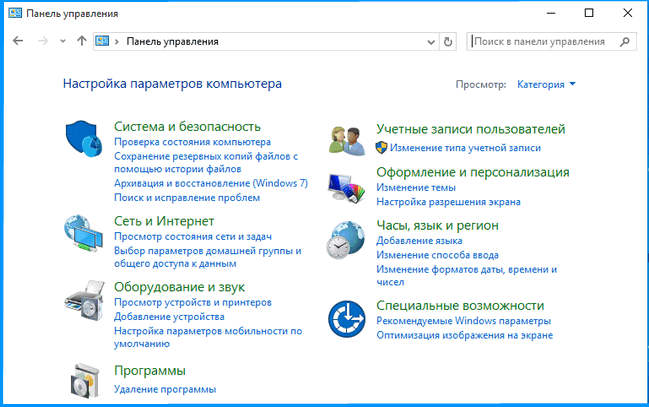Click the address bar breadcrumb chevron
This screenshot has width=649, height=407.
117,41
